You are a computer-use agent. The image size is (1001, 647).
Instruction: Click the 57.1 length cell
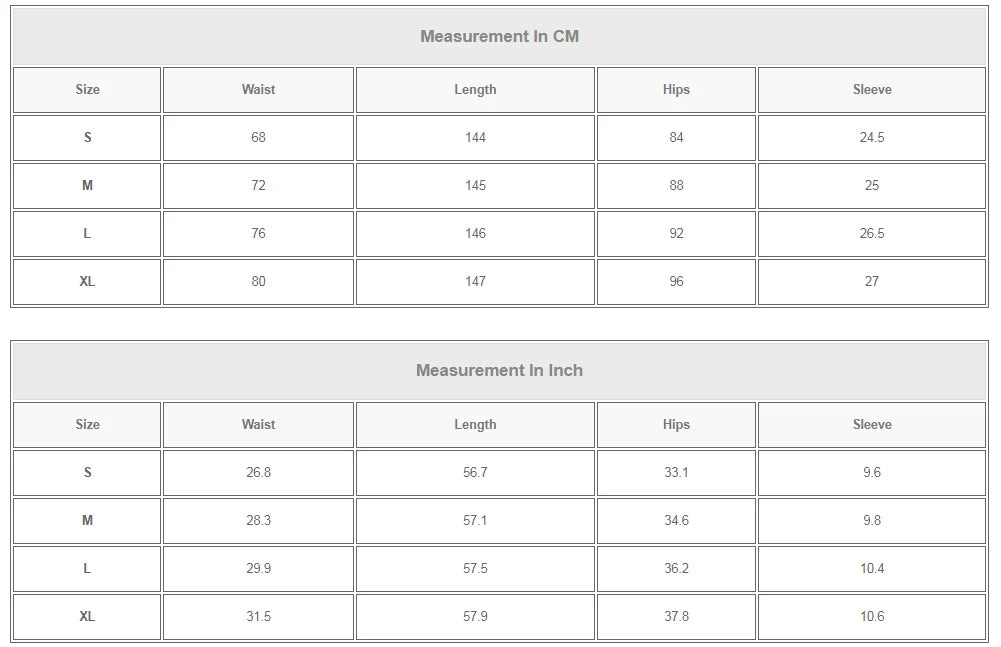tap(475, 521)
